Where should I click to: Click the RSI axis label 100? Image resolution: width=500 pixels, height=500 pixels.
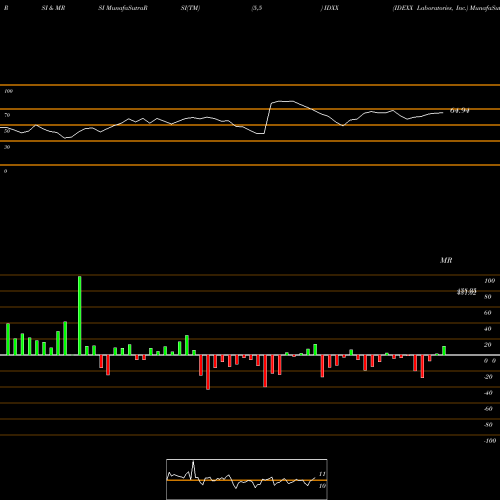pos(9,91)
